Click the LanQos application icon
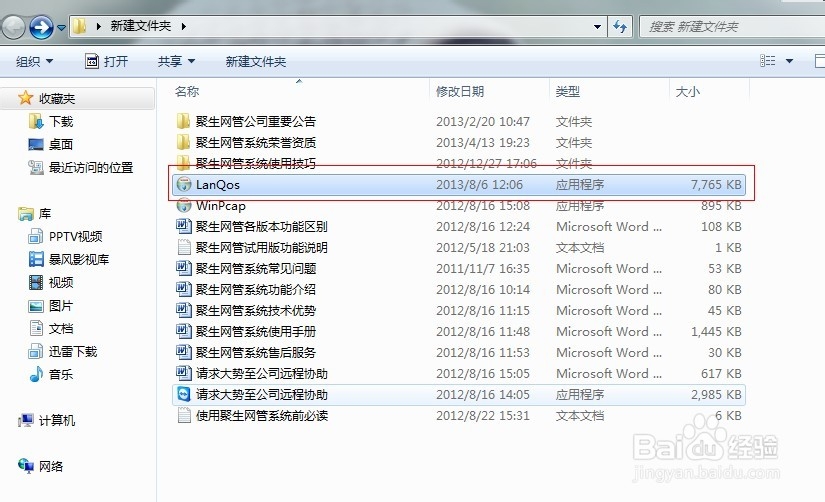The image size is (825, 502). click(184, 184)
